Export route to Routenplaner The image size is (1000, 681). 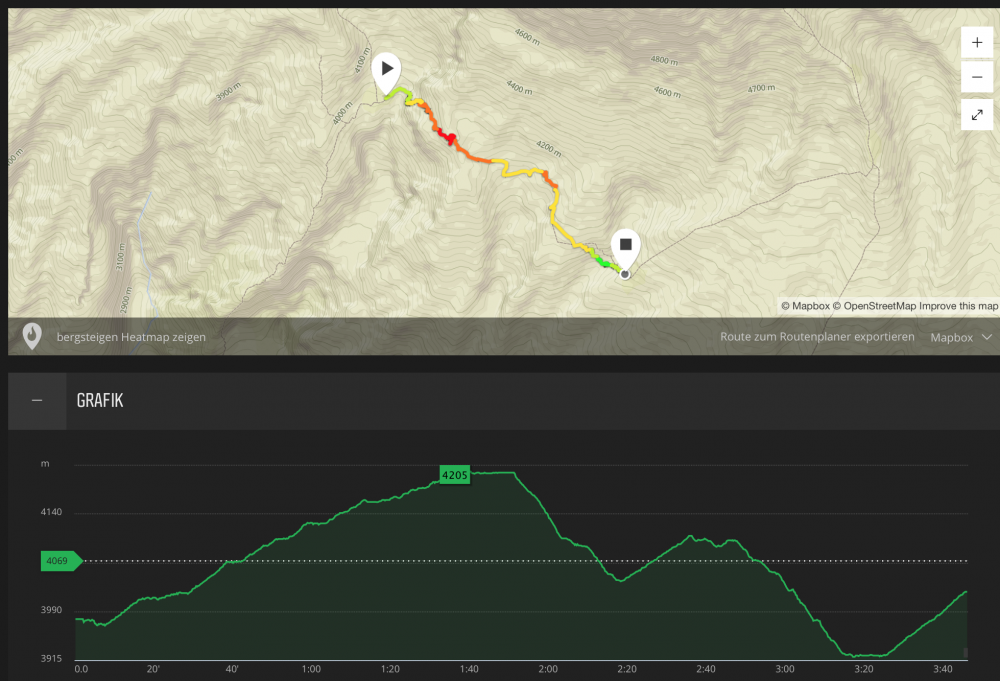coord(817,337)
